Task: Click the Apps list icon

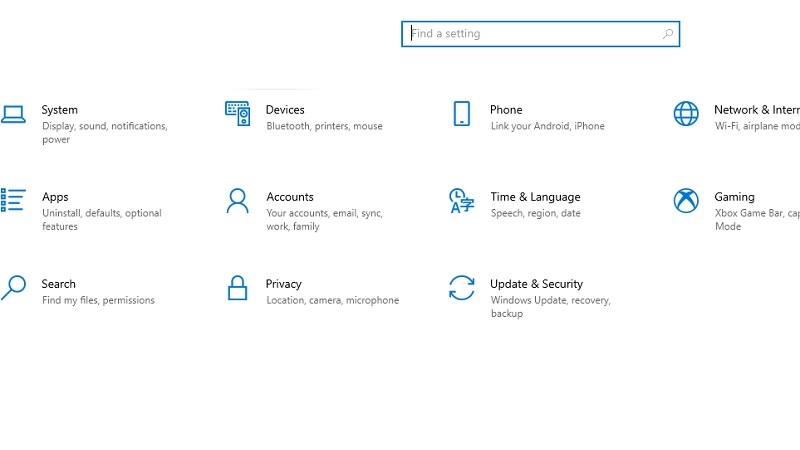Action: 12,200
